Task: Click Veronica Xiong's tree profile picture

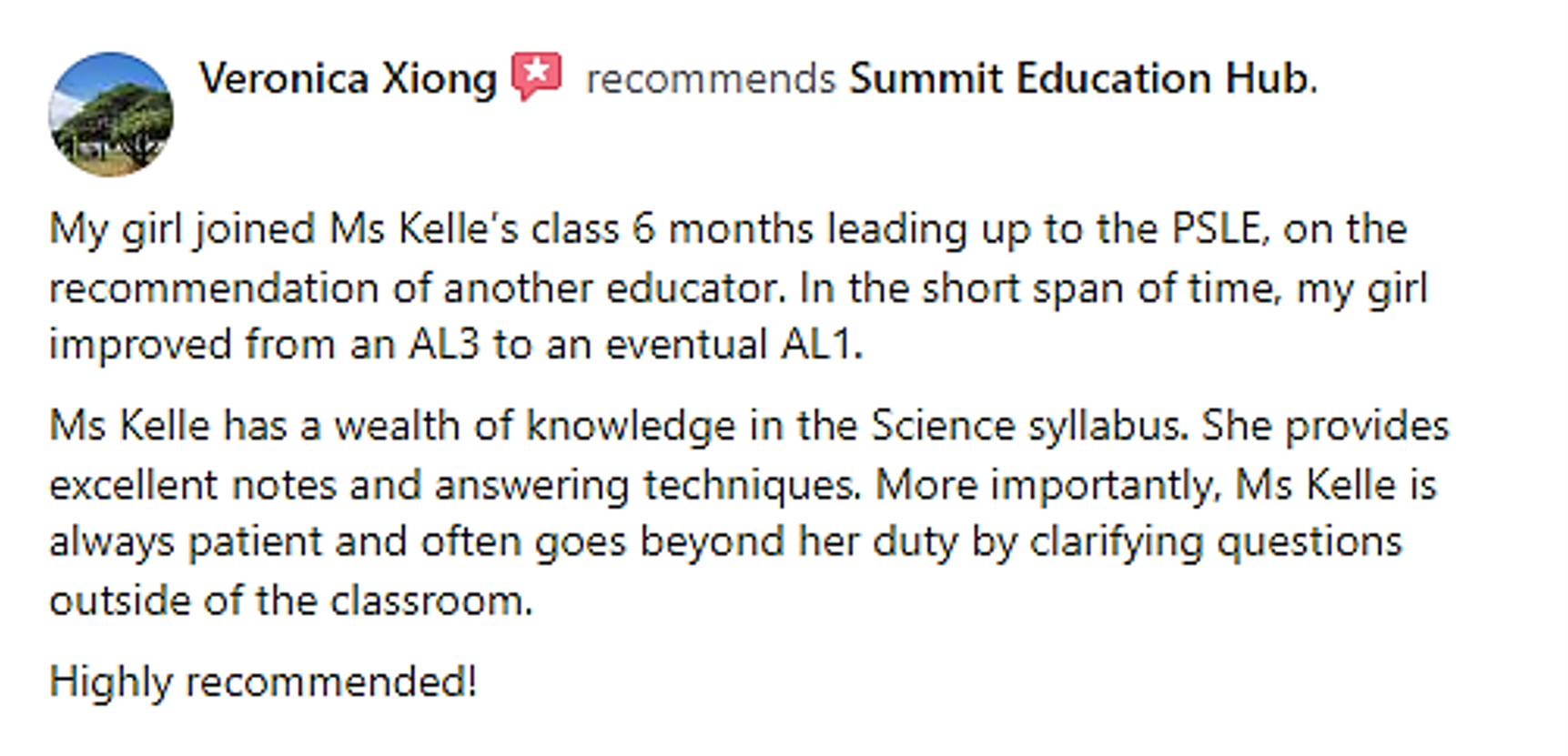Action: 111,114
